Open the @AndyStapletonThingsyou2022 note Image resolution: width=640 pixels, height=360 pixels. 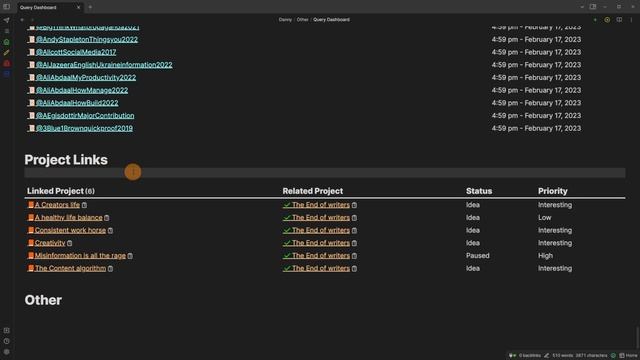87,40
